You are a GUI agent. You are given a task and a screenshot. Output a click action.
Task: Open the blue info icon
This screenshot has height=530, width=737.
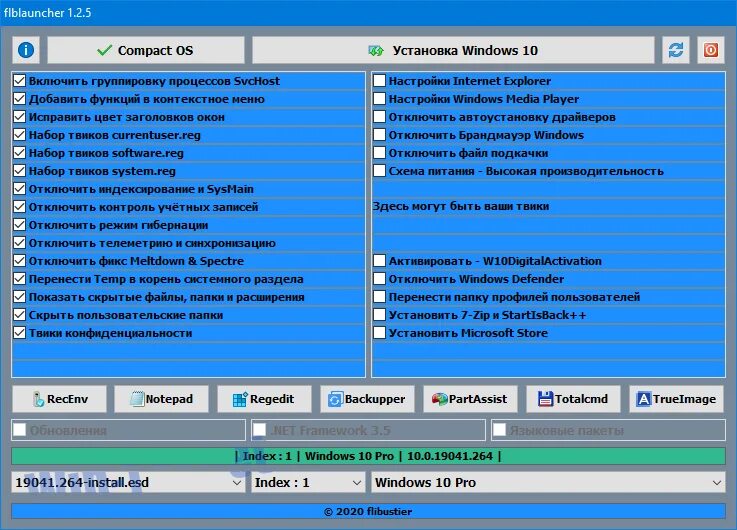(x=26, y=50)
